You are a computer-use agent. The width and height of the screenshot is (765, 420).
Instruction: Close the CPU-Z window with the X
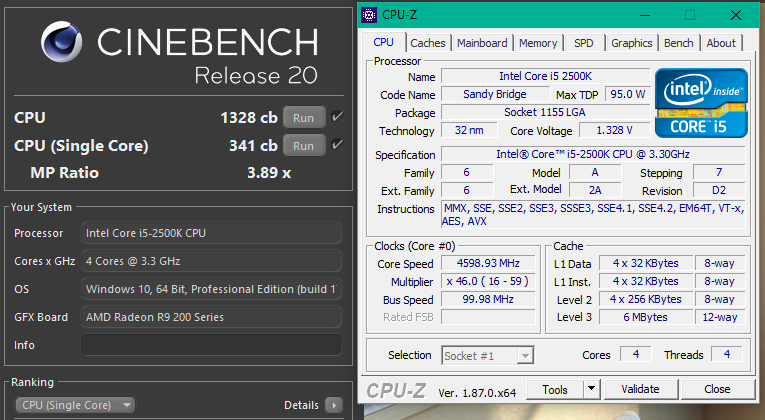tap(736, 15)
